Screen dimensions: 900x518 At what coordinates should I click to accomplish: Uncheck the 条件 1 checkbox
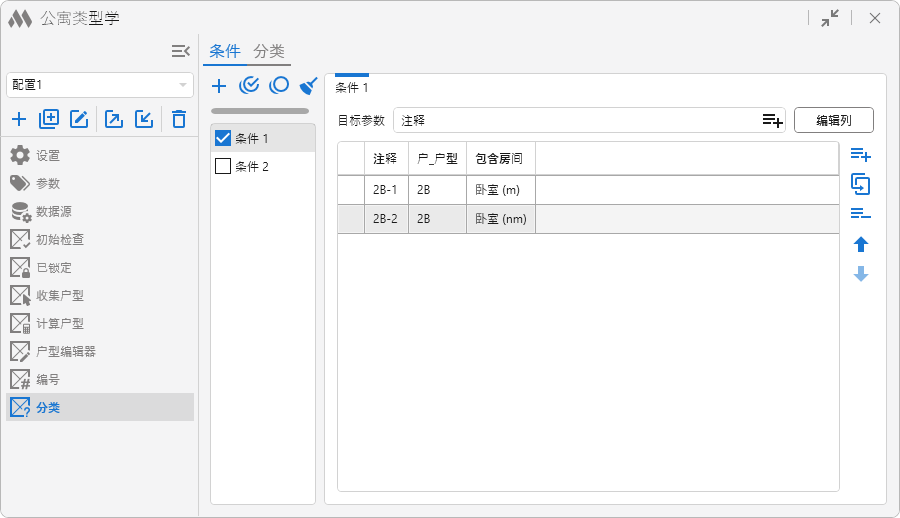click(x=223, y=138)
